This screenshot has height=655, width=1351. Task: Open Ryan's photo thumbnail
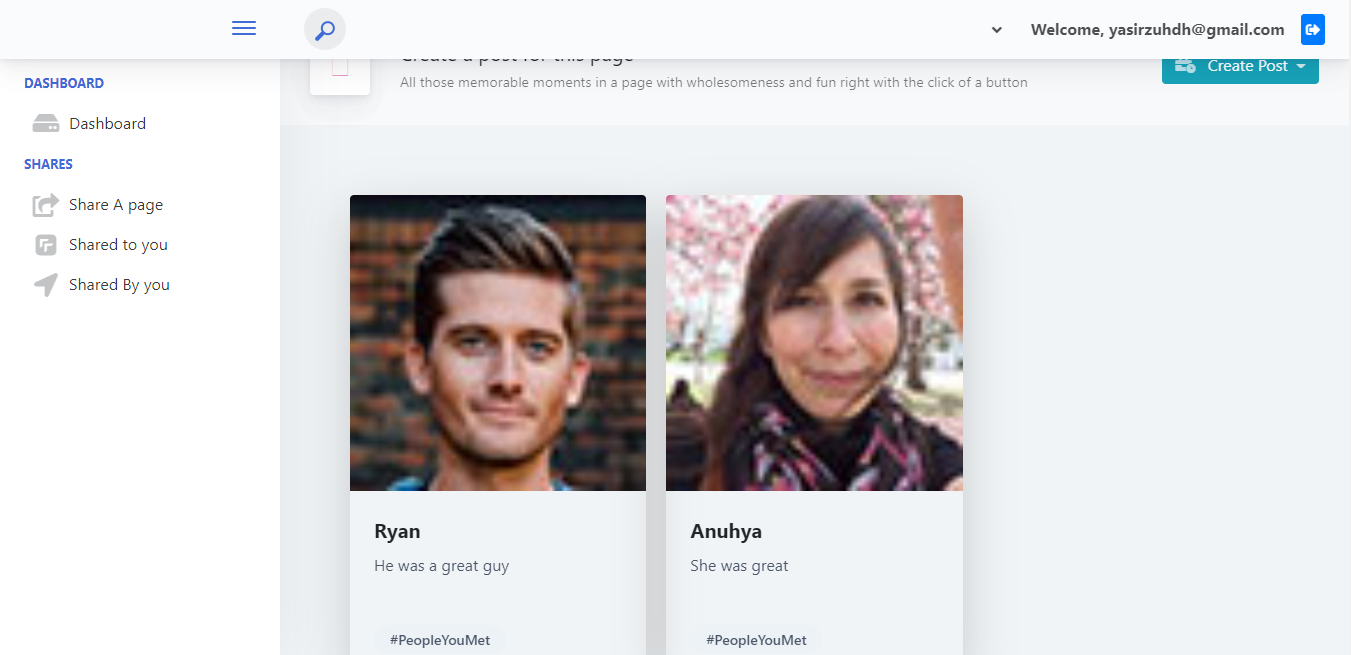[498, 343]
